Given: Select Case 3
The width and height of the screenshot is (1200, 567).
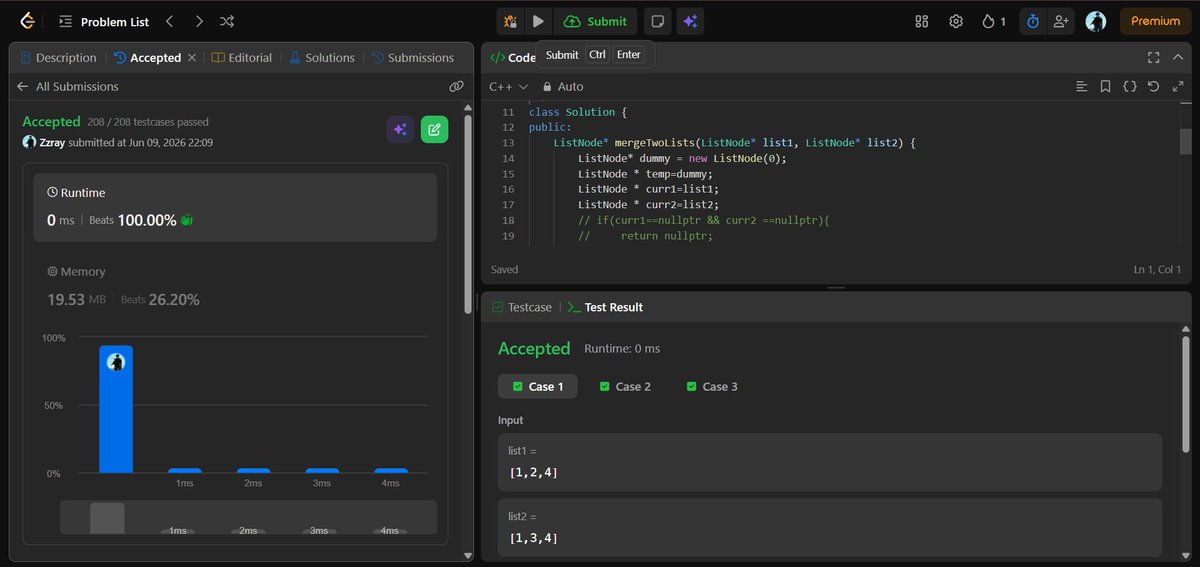Looking at the screenshot, I should click(712, 386).
